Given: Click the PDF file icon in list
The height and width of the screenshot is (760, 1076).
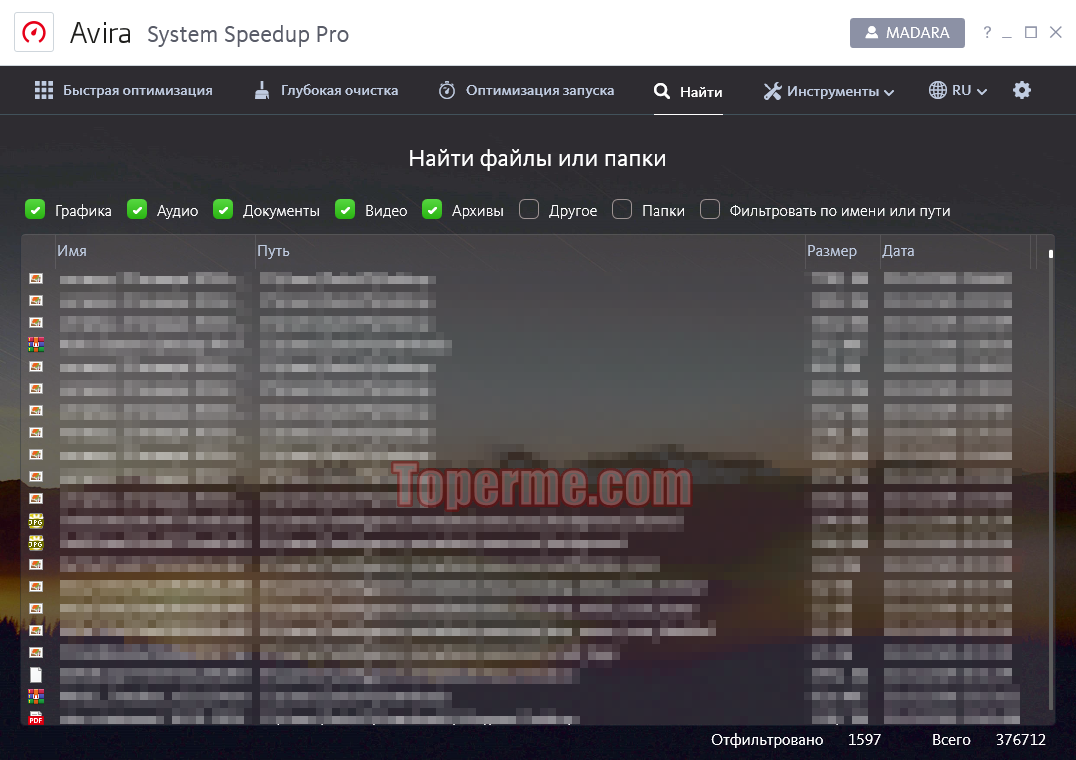Looking at the screenshot, I should tap(36, 718).
